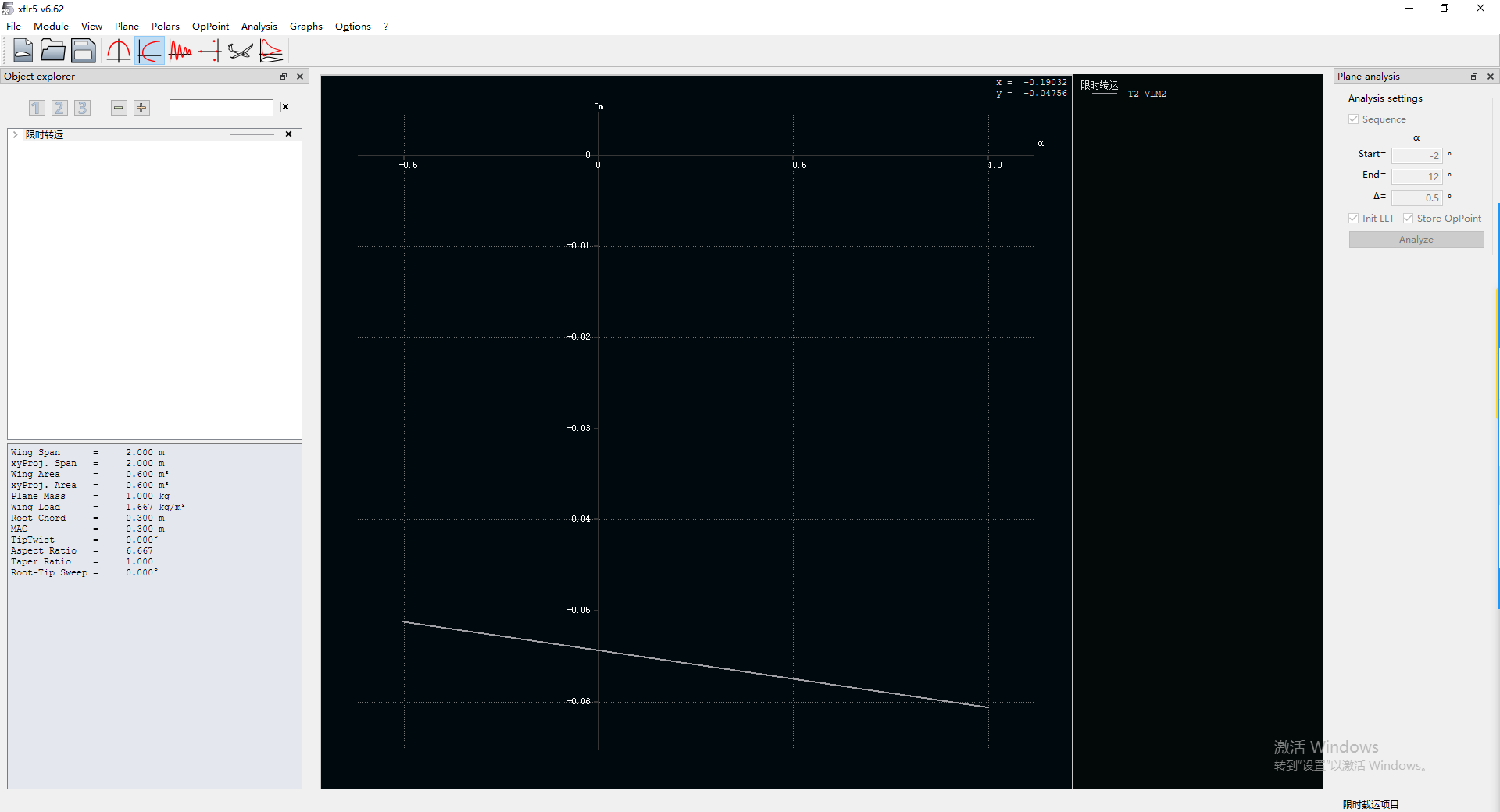This screenshot has width=1500, height=812.
Task: Click the T2-VLM2 legend entry
Action: 1147,94
